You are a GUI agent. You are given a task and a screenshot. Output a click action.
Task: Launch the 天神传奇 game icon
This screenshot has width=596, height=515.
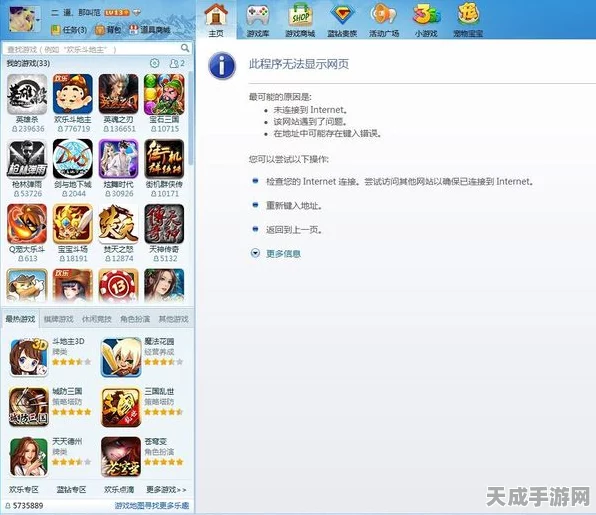point(164,224)
